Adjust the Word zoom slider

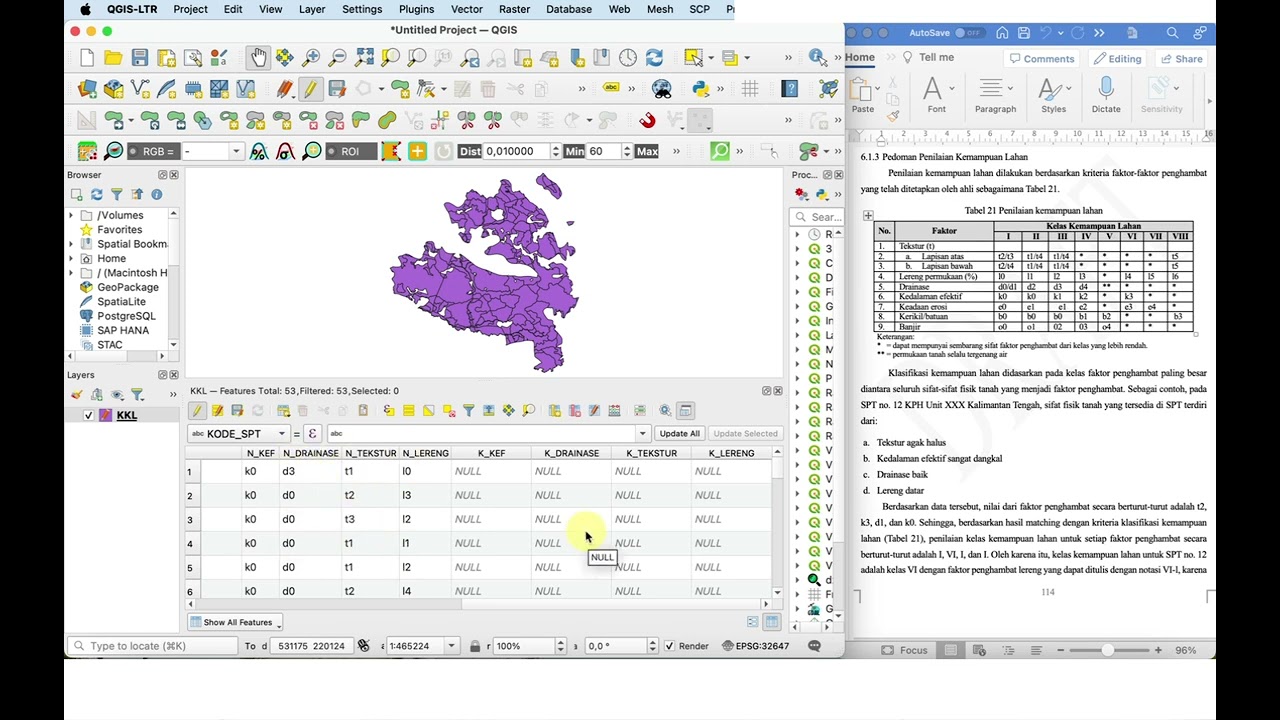(x=1107, y=650)
